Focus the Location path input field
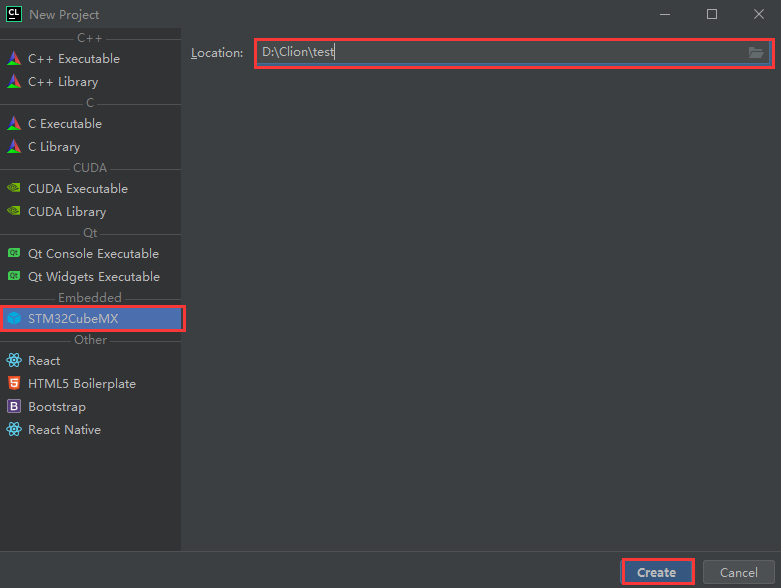This screenshot has width=781, height=588. pyautogui.click(x=514, y=52)
